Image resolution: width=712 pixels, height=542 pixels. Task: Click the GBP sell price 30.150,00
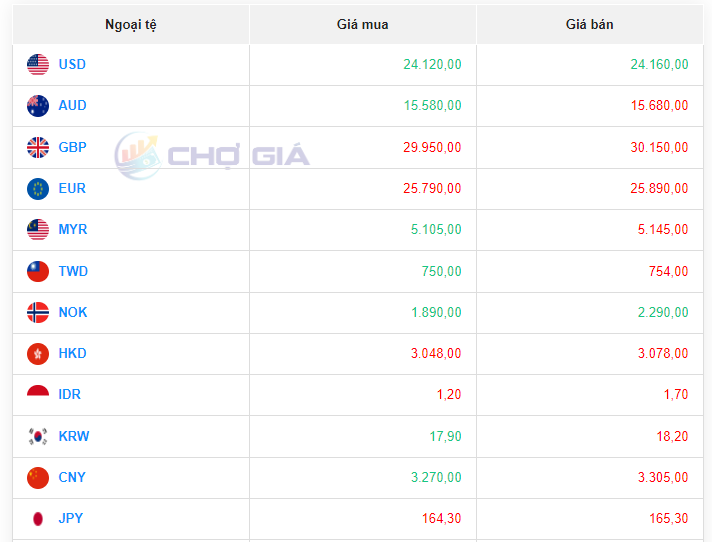[x=659, y=148]
